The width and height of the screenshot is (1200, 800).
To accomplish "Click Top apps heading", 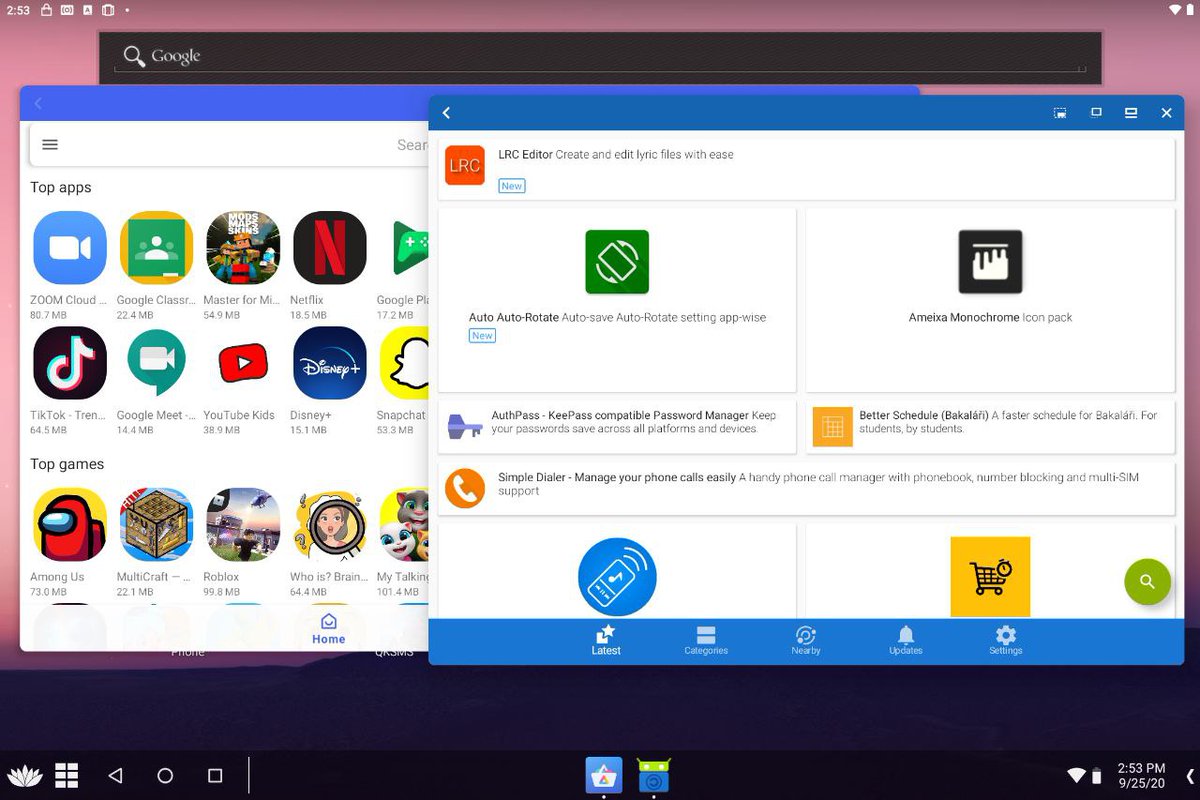I will (x=60, y=187).
